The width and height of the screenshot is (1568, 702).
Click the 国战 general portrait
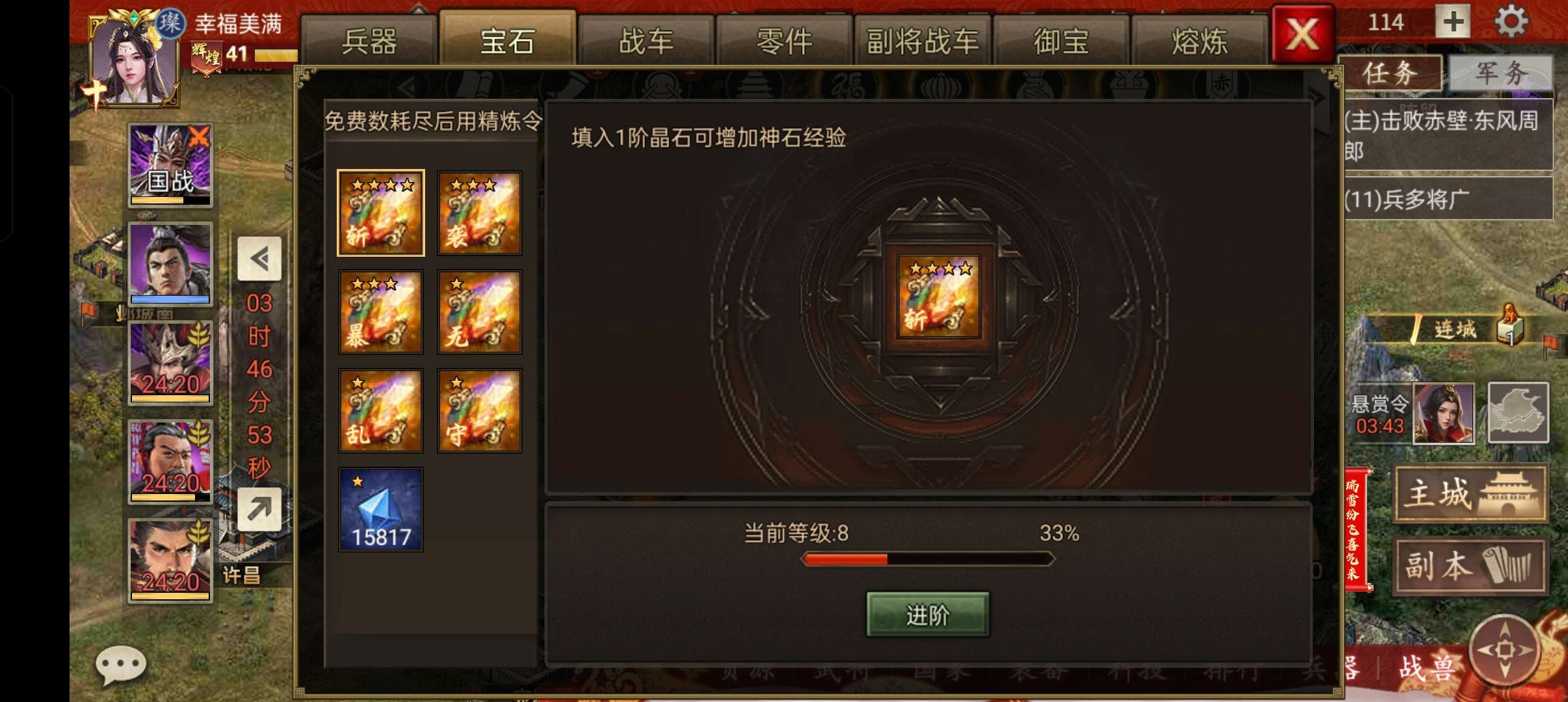click(170, 165)
